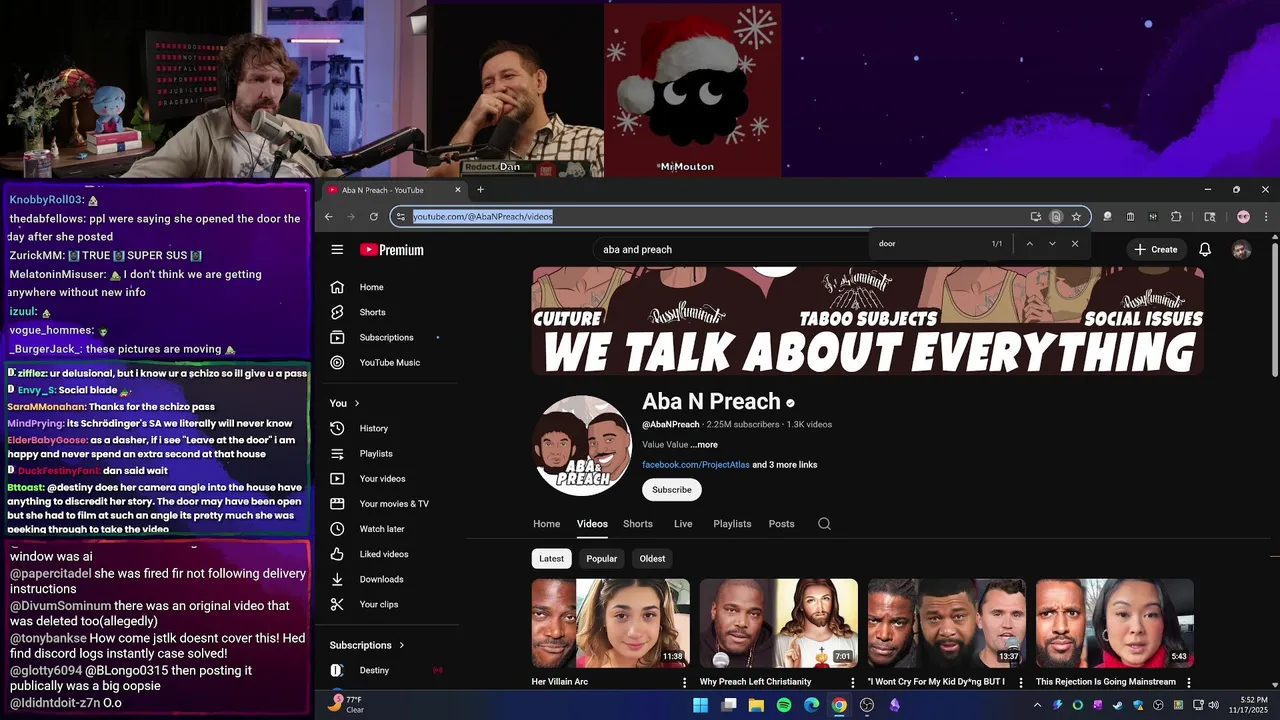Open Her Villain Arc video thumbnail
Viewport: 1280px width, 720px height.
(x=611, y=623)
